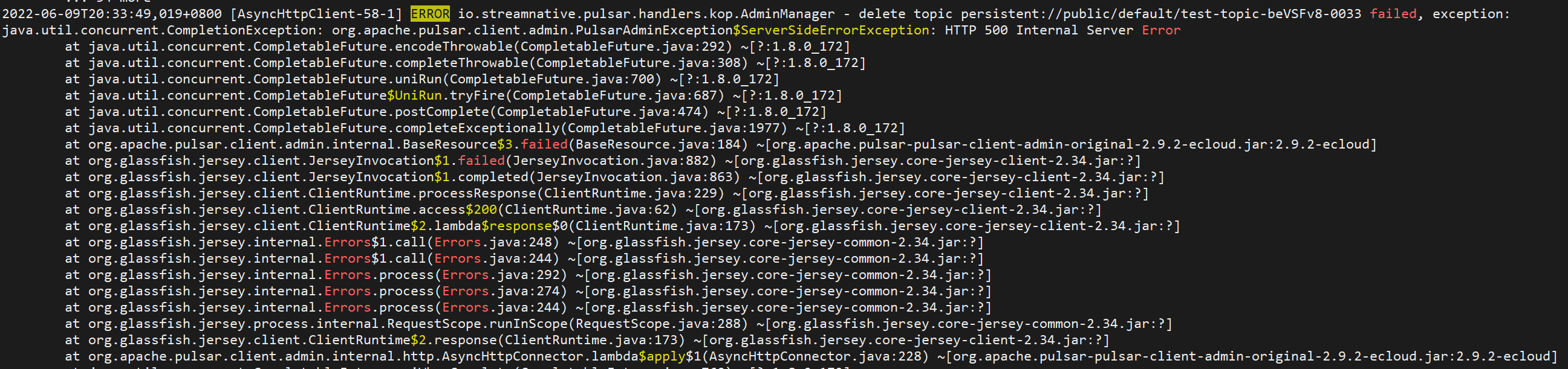Click the [AsyncHttpClient-58-1] thread name
The width and height of the screenshot is (1568, 369).
tap(317, 13)
